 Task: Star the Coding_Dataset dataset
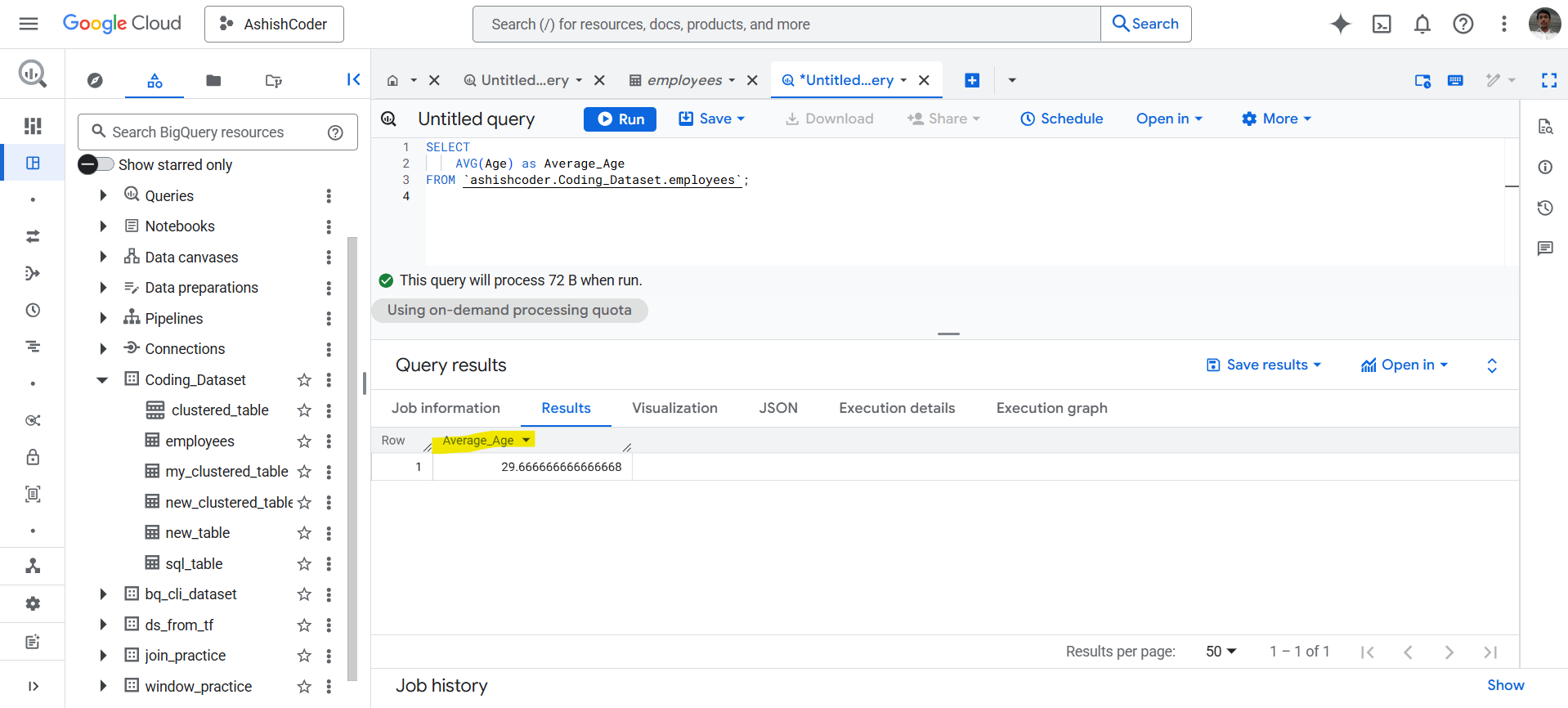304,380
